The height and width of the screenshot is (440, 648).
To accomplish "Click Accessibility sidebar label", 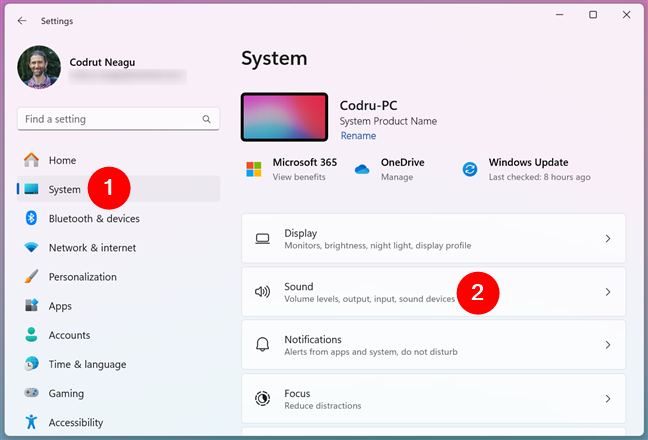I will pyautogui.click(x=76, y=423).
